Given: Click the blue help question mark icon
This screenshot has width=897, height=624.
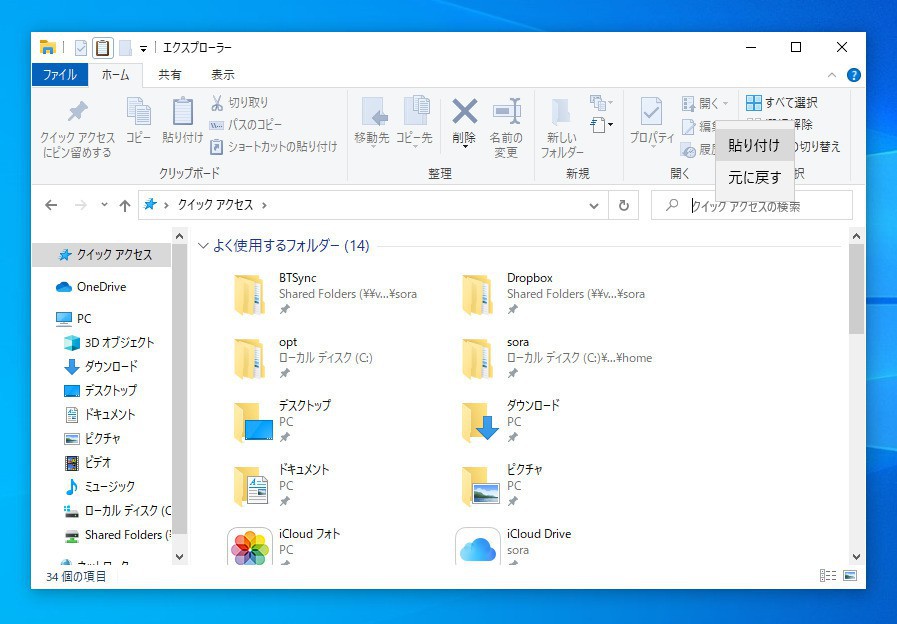Looking at the screenshot, I should [854, 75].
